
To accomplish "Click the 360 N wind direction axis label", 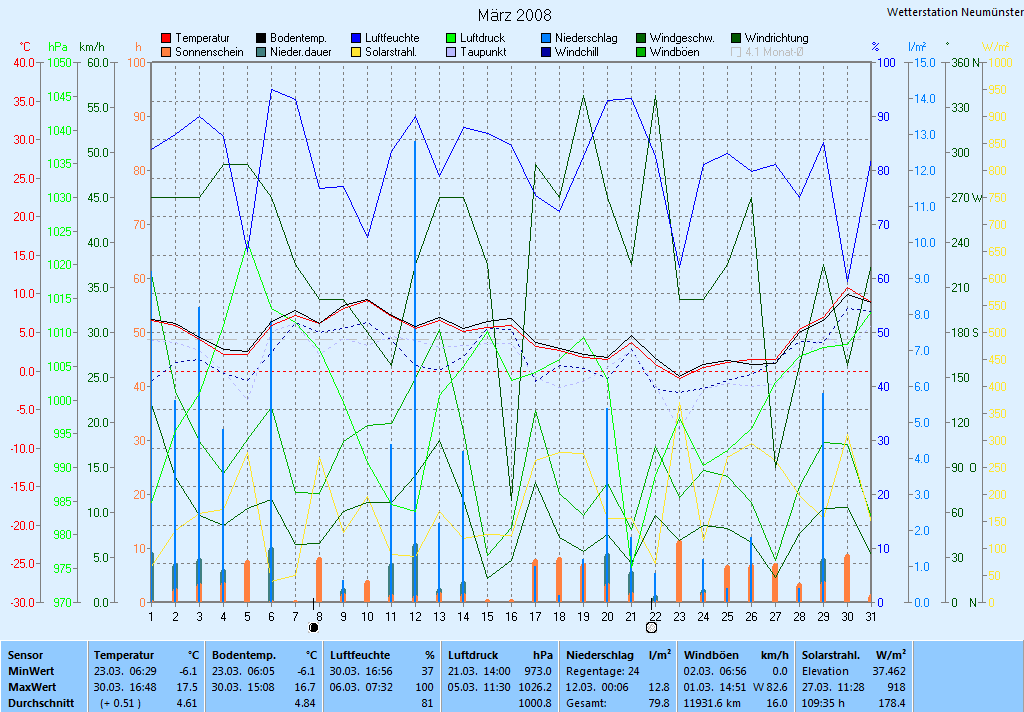I will tap(966, 63).
